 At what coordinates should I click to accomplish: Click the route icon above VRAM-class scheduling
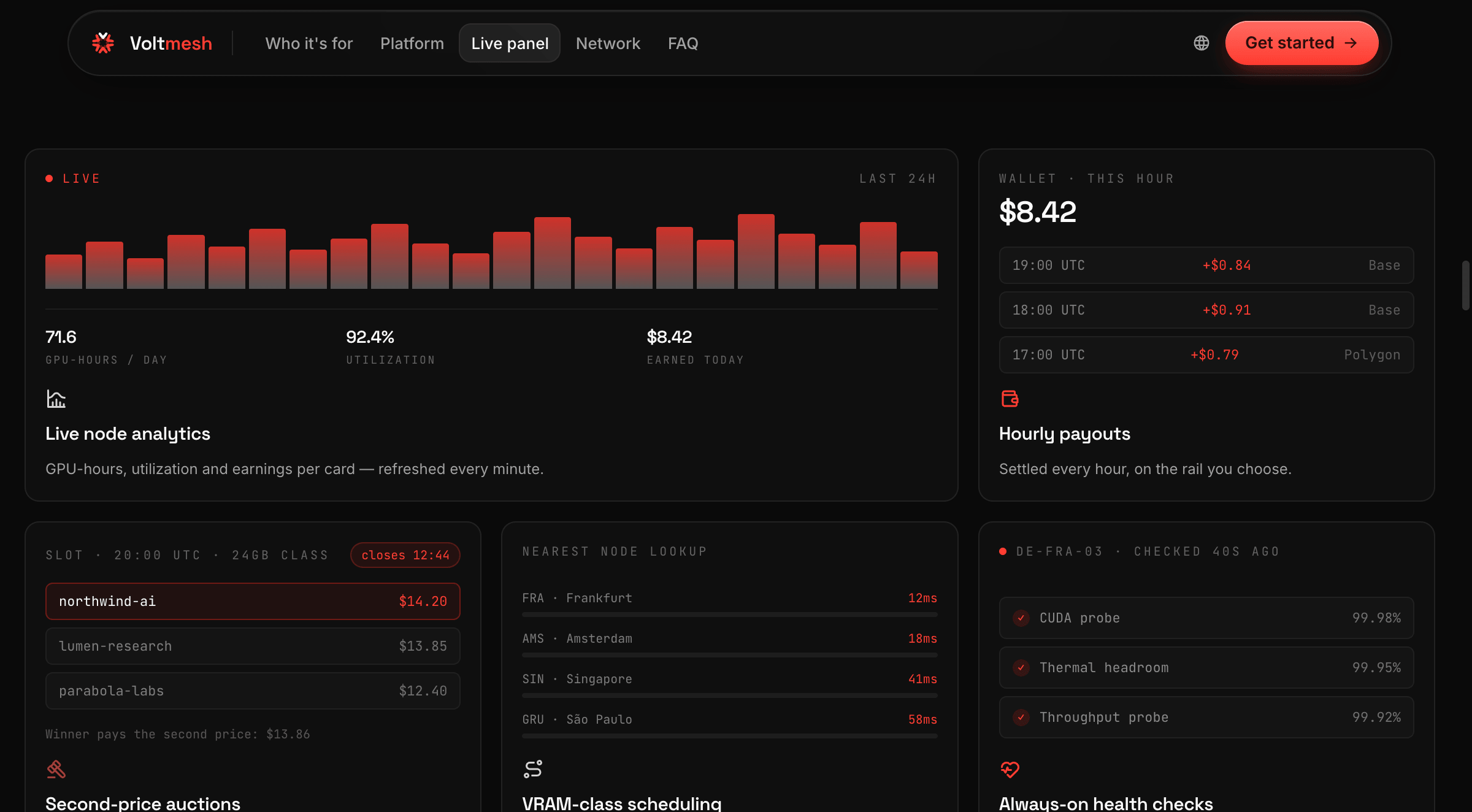532,769
